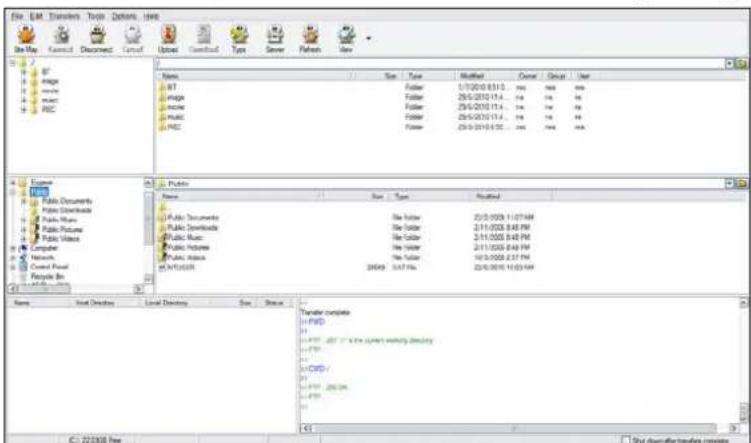This screenshot has height=443, width=751.
Task: Click the Server toolbar icon
Action: 274,39
